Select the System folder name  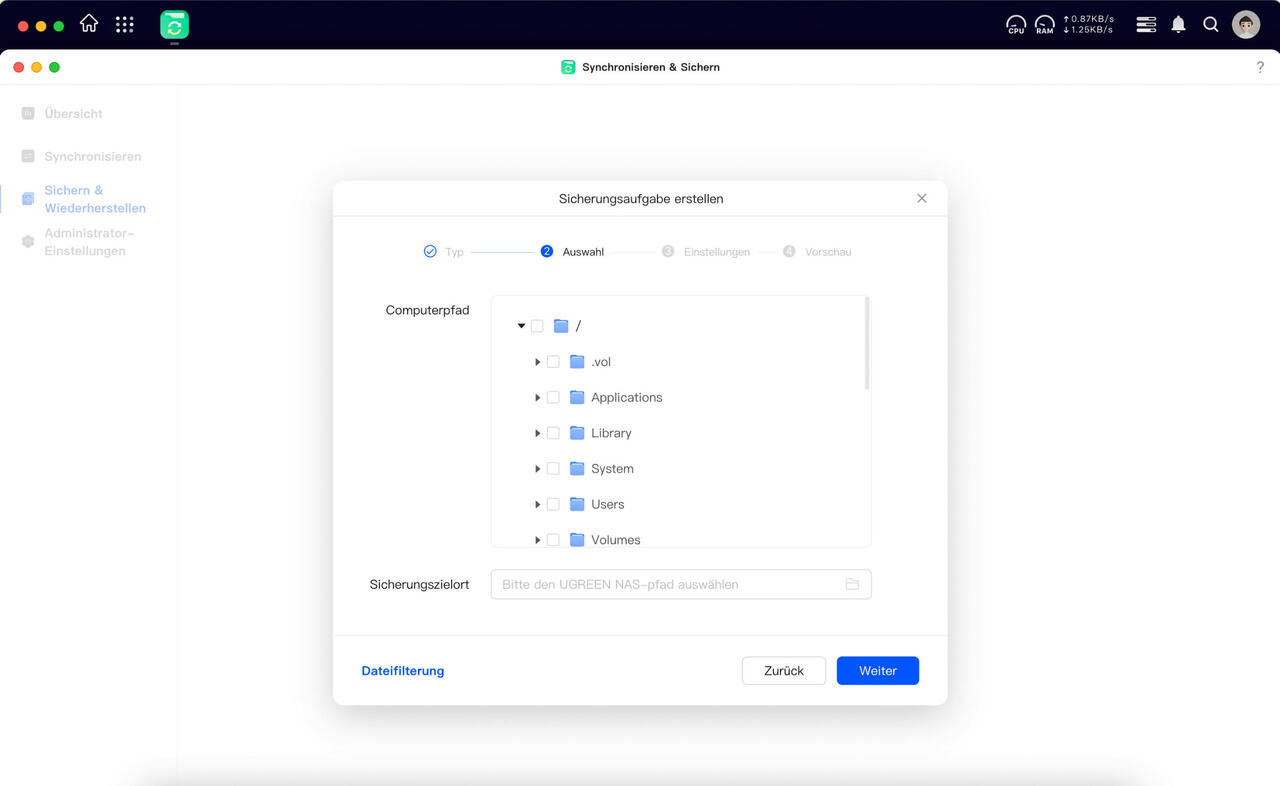pos(612,469)
